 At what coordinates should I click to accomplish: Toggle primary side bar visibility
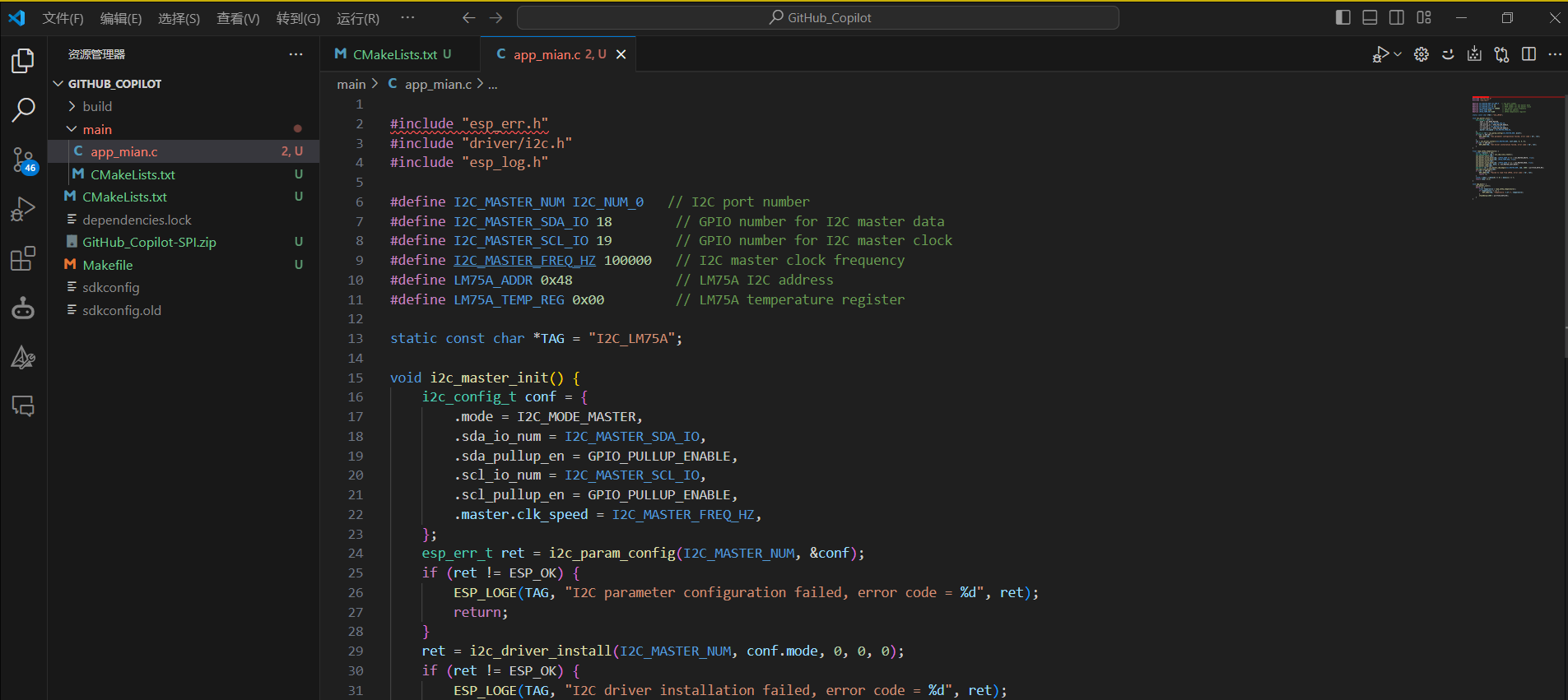tap(1343, 17)
